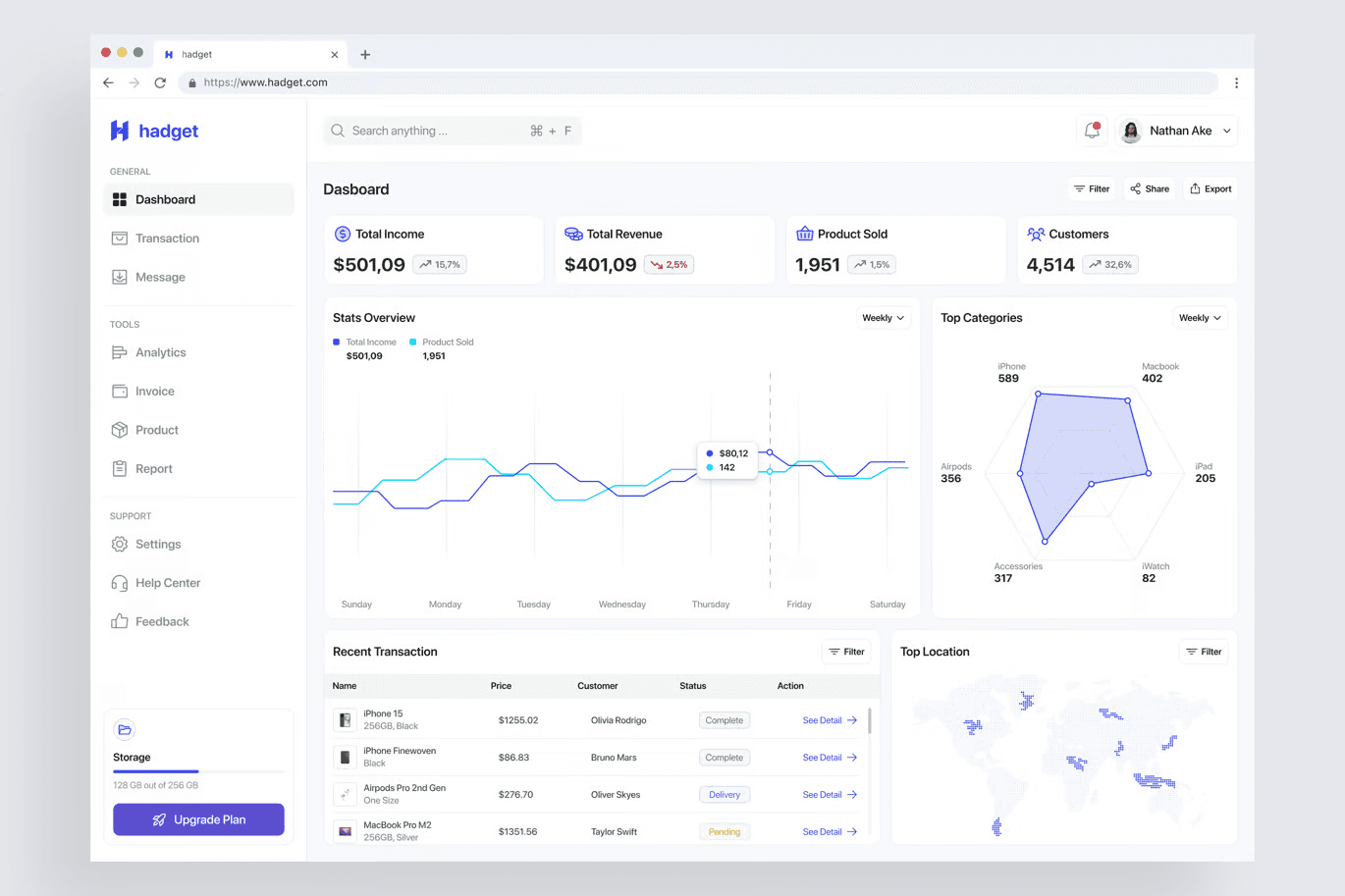Image resolution: width=1345 pixels, height=896 pixels.
Task: Reload the browser page
Action: (160, 82)
